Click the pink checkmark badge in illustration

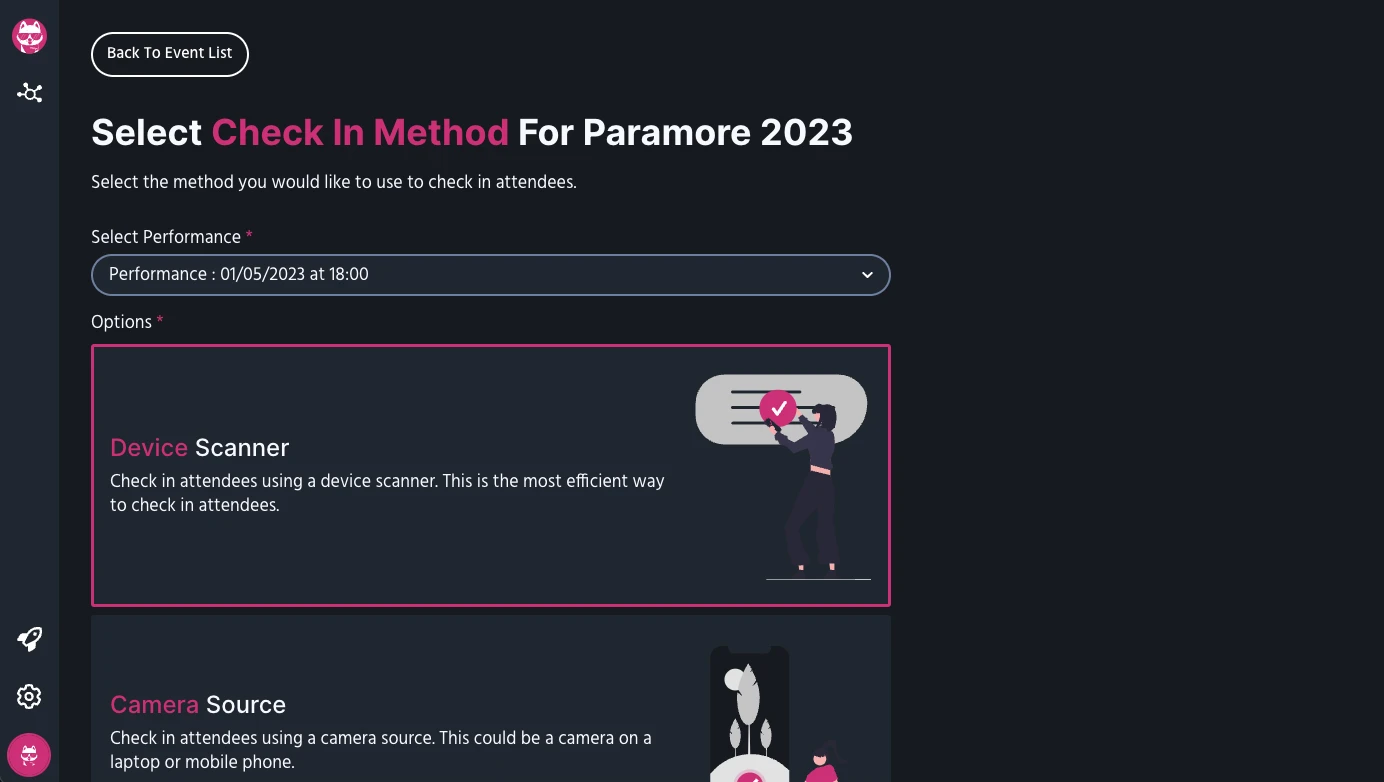pos(778,408)
